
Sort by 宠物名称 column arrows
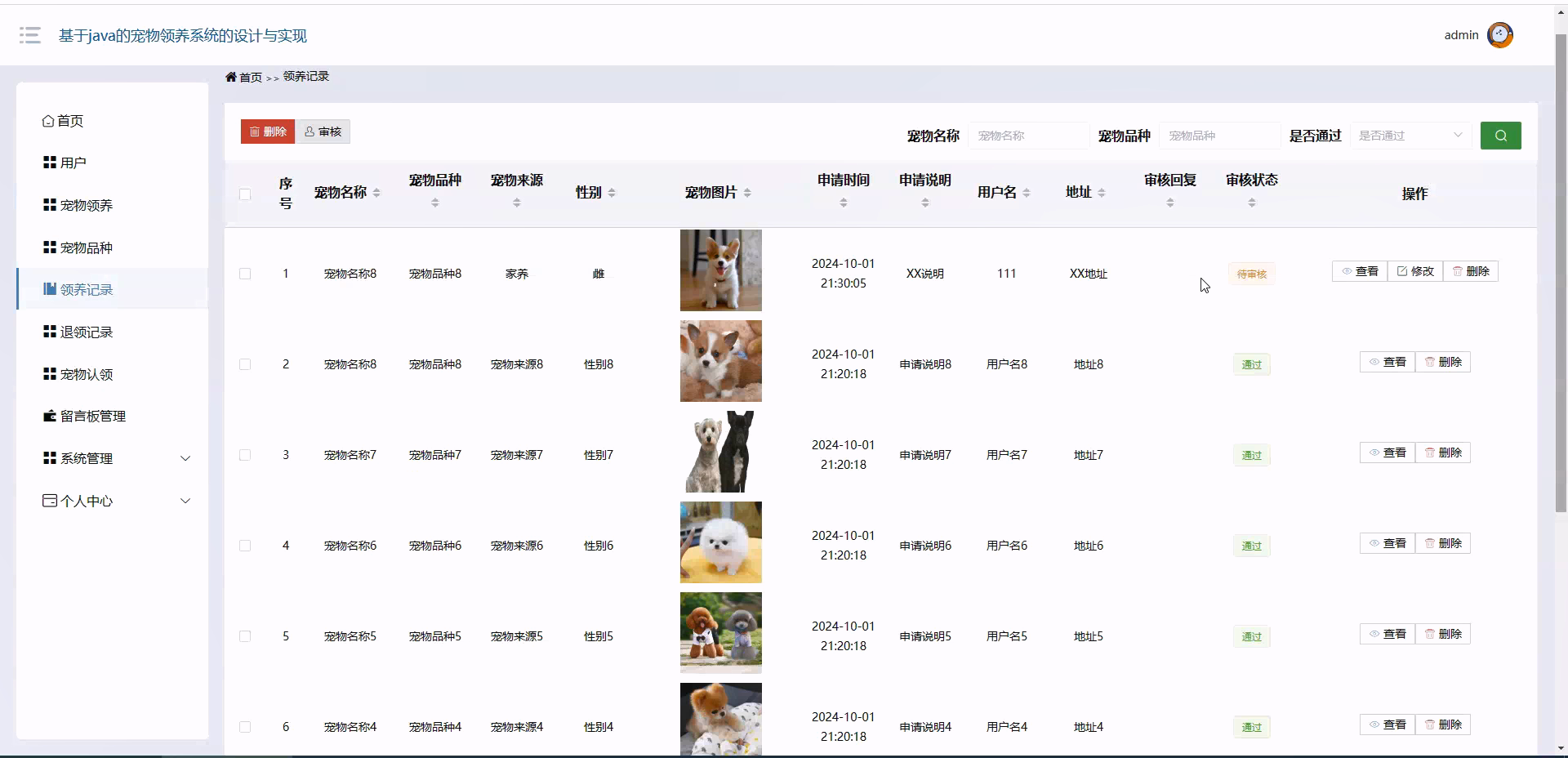pos(376,193)
